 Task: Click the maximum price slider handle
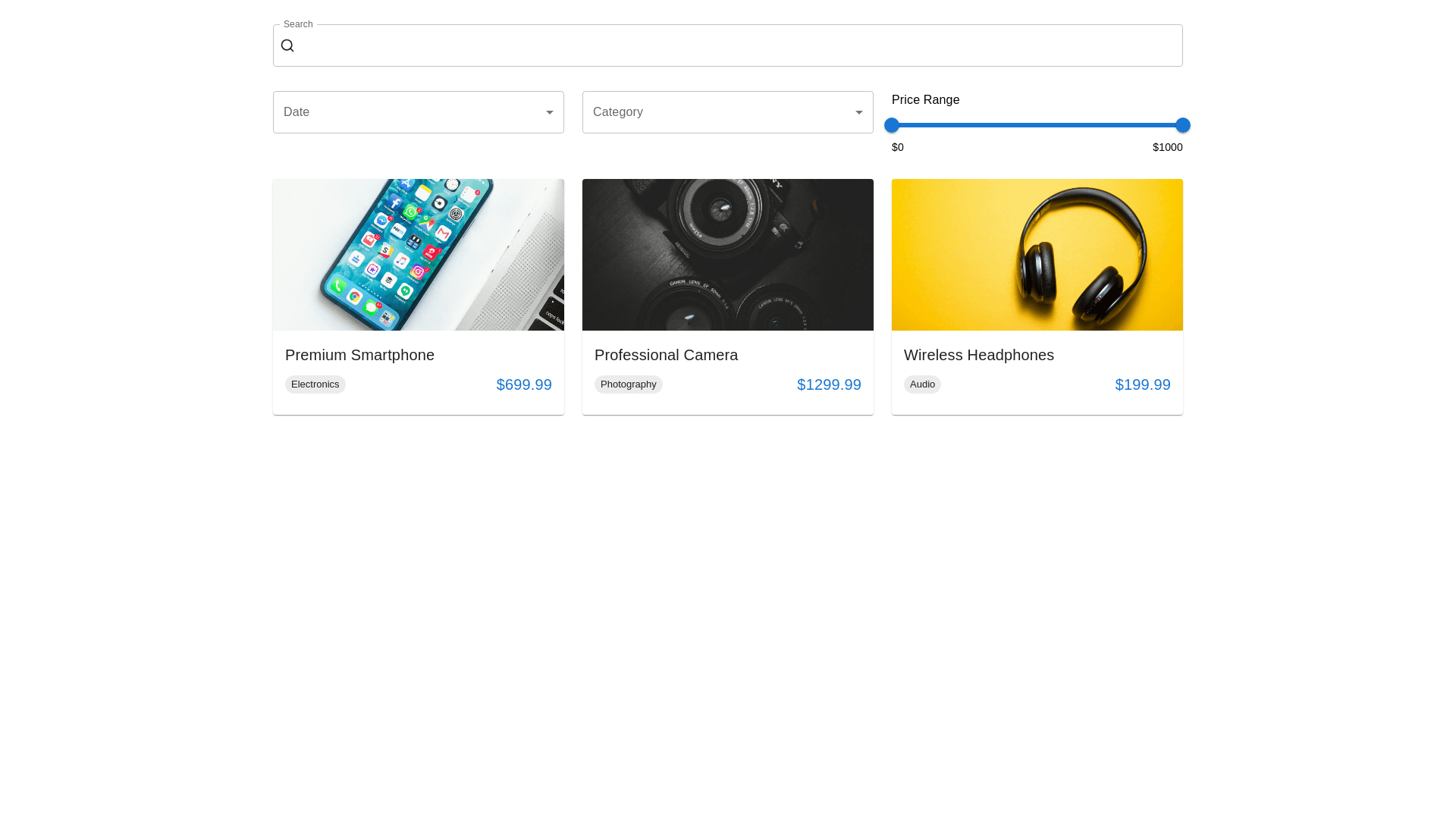(x=1183, y=125)
